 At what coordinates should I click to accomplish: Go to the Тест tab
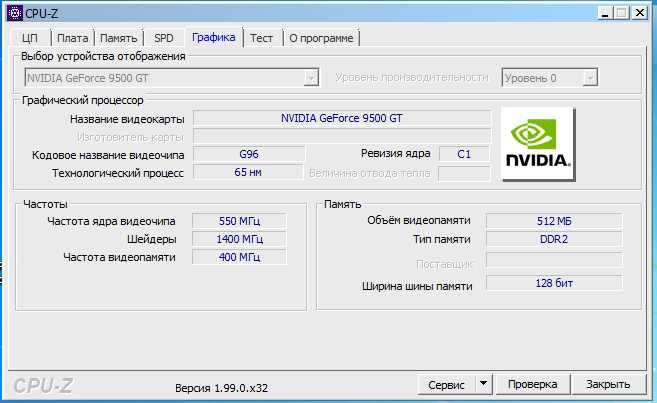point(261,38)
